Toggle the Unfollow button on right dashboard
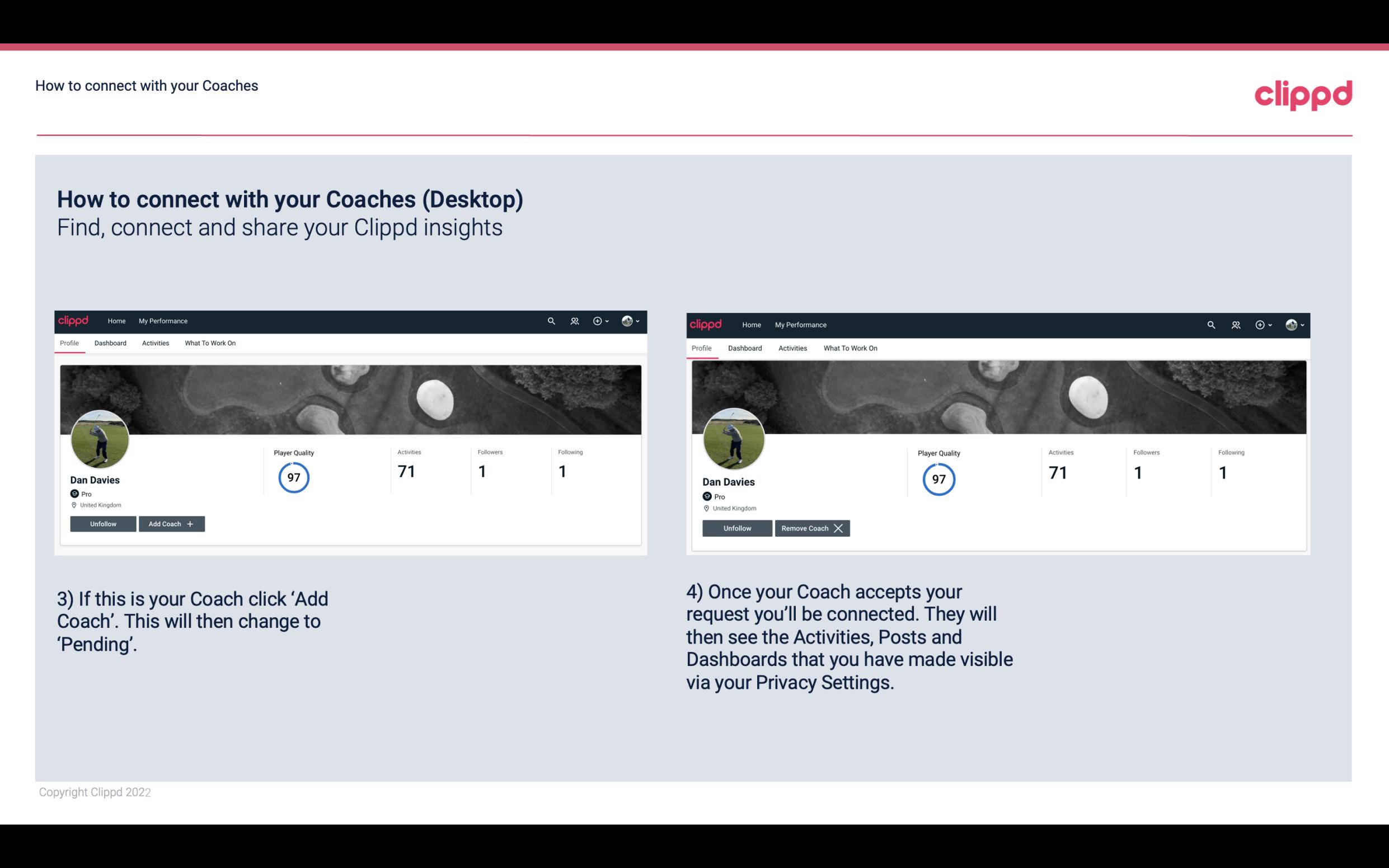 tap(736, 527)
